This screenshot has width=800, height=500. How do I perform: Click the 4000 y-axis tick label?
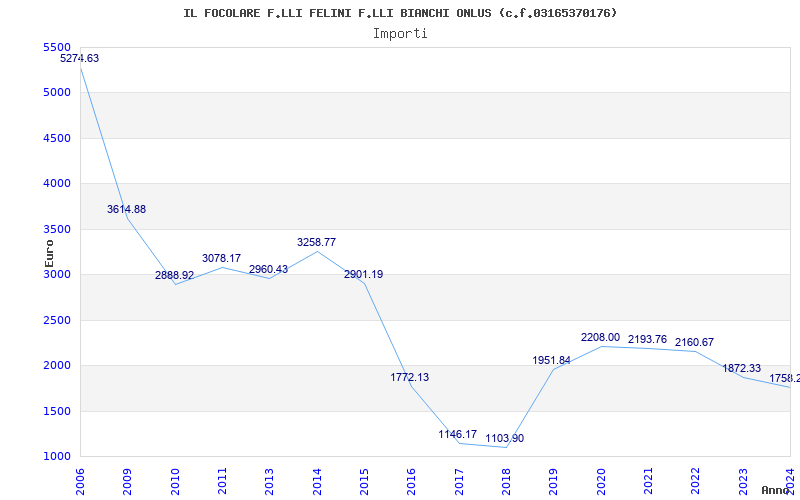(x=57, y=184)
